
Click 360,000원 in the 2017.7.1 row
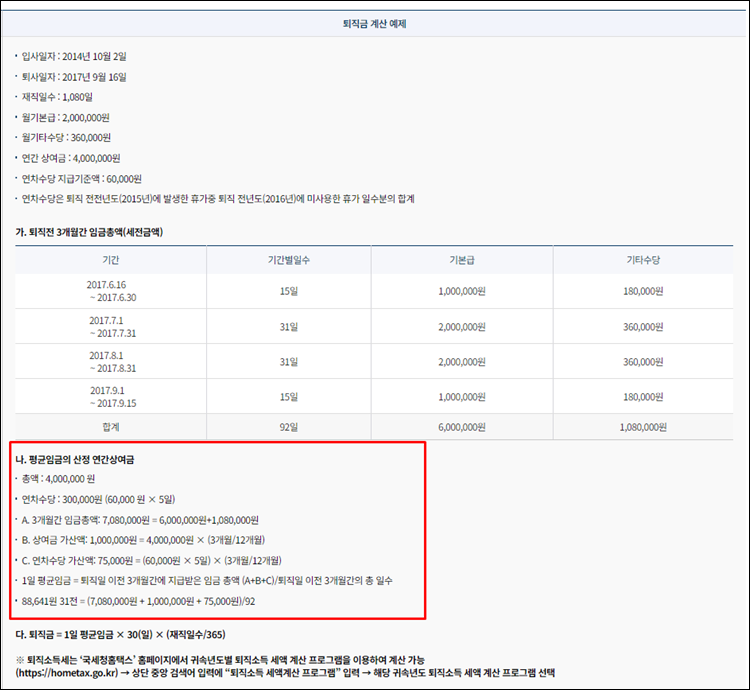pyautogui.click(x=643, y=327)
